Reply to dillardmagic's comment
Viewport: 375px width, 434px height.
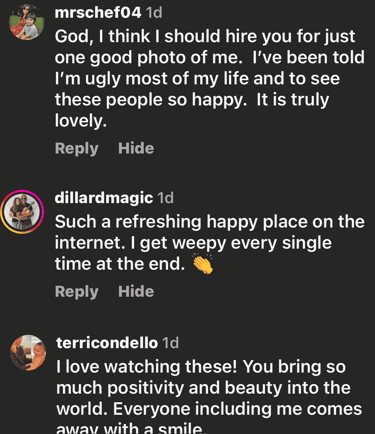pyautogui.click(x=77, y=292)
